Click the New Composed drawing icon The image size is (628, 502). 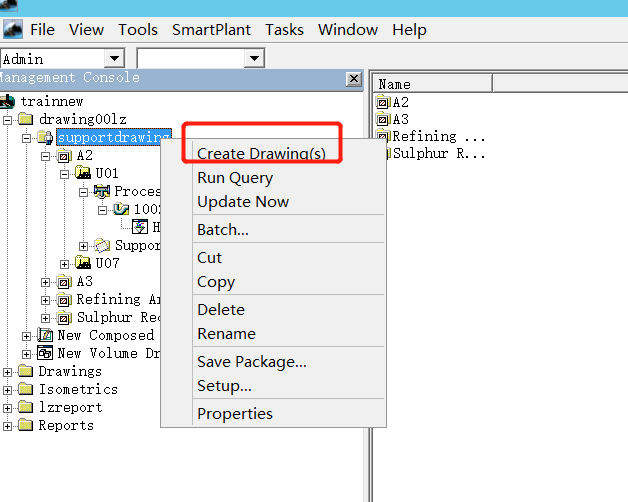45,335
